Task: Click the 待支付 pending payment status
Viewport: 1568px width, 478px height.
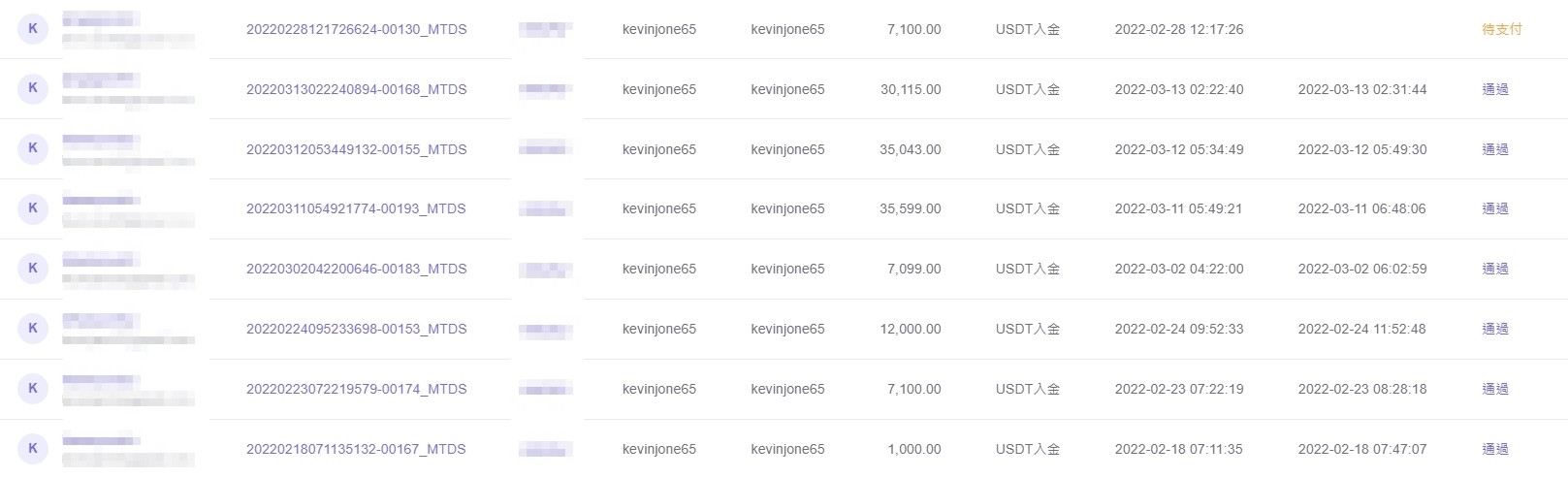Action: tap(1501, 29)
